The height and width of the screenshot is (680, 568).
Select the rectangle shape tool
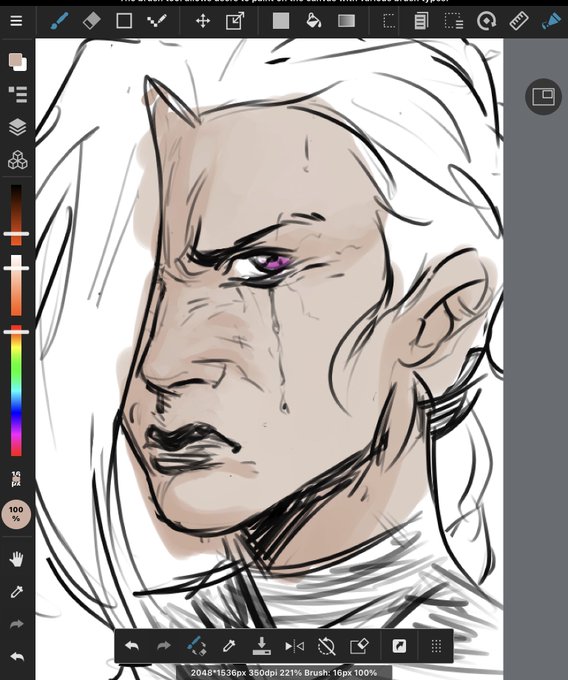pos(124,21)
